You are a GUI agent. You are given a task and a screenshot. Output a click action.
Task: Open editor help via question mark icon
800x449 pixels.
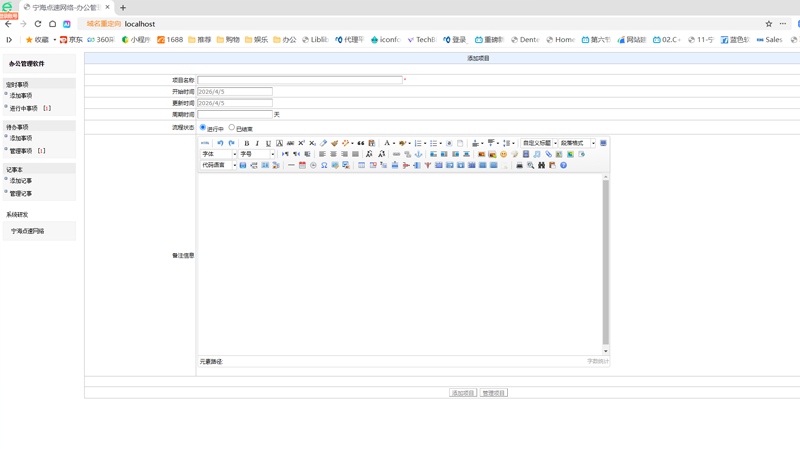click(563, 165)
